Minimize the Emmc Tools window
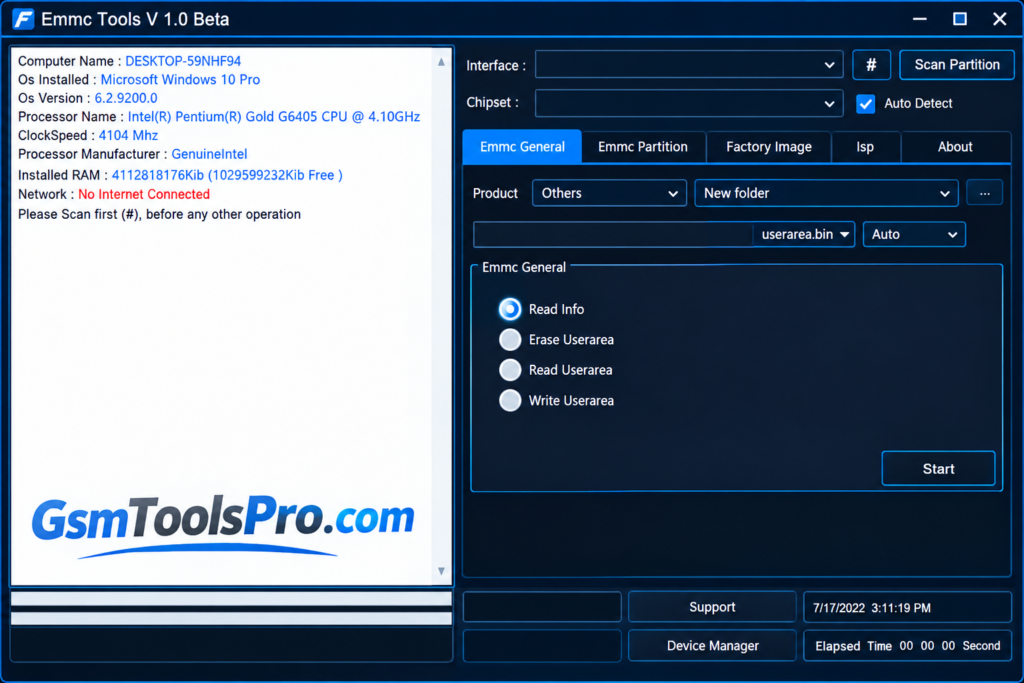1024x683 pixels. click(920, 19)
